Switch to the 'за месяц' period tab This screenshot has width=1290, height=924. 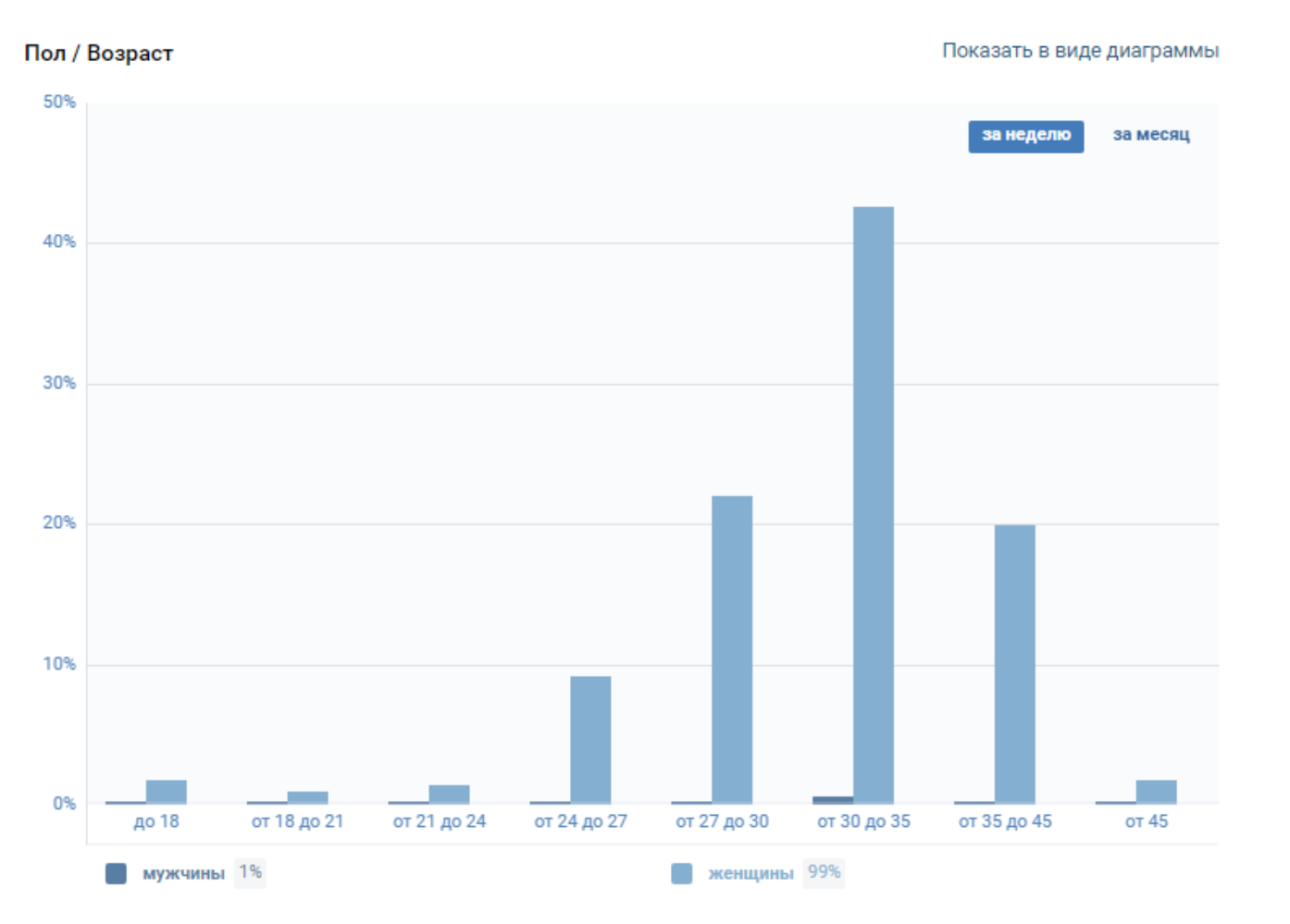click(1151, 135)
